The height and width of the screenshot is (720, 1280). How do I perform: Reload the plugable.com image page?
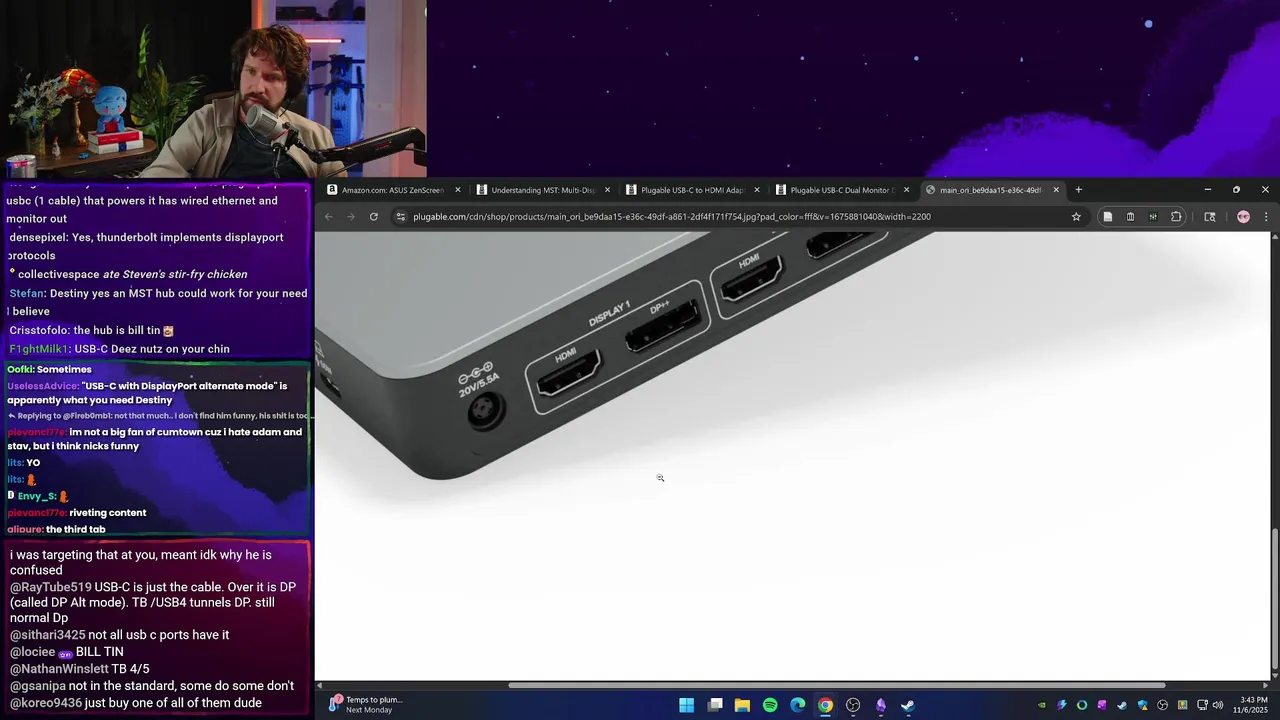pos(373,216)
